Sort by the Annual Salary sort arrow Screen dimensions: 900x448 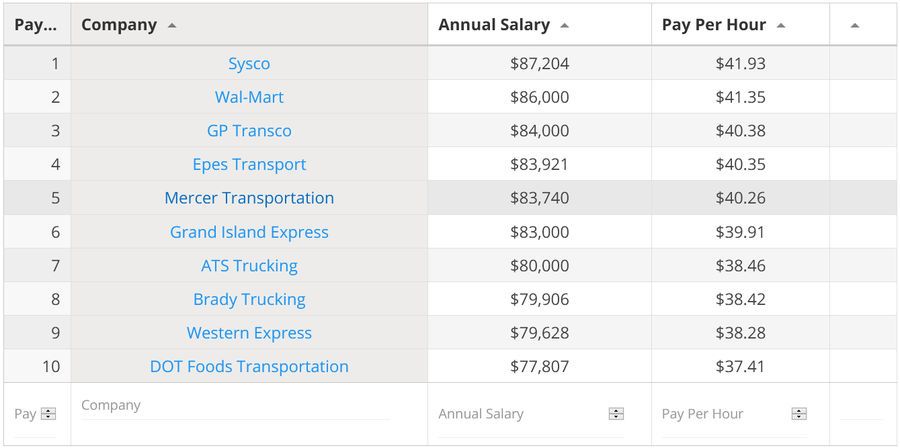[x=564, y=26]
